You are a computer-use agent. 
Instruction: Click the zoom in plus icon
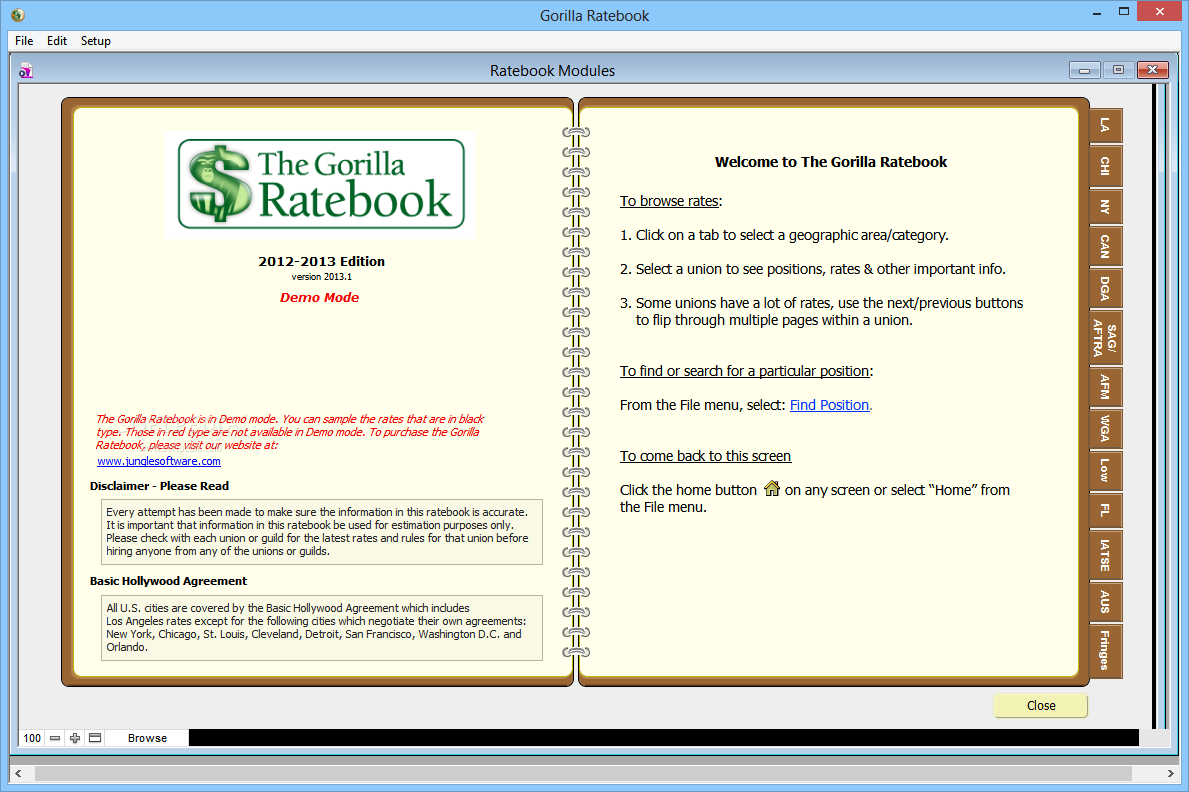74,738
